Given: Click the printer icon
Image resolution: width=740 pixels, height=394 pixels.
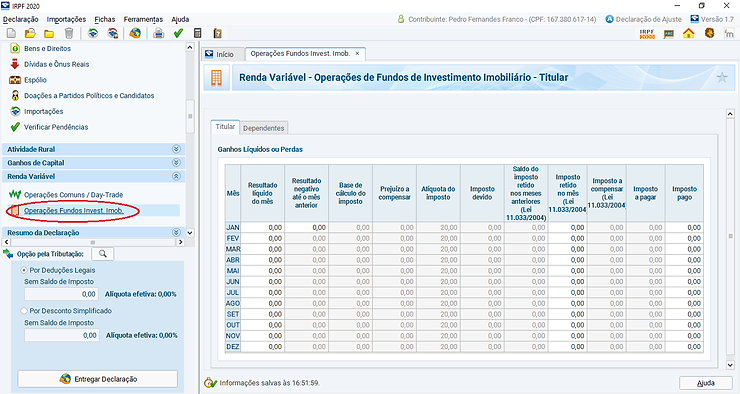Looking at the screenshot, I should [x=159, y=34].
